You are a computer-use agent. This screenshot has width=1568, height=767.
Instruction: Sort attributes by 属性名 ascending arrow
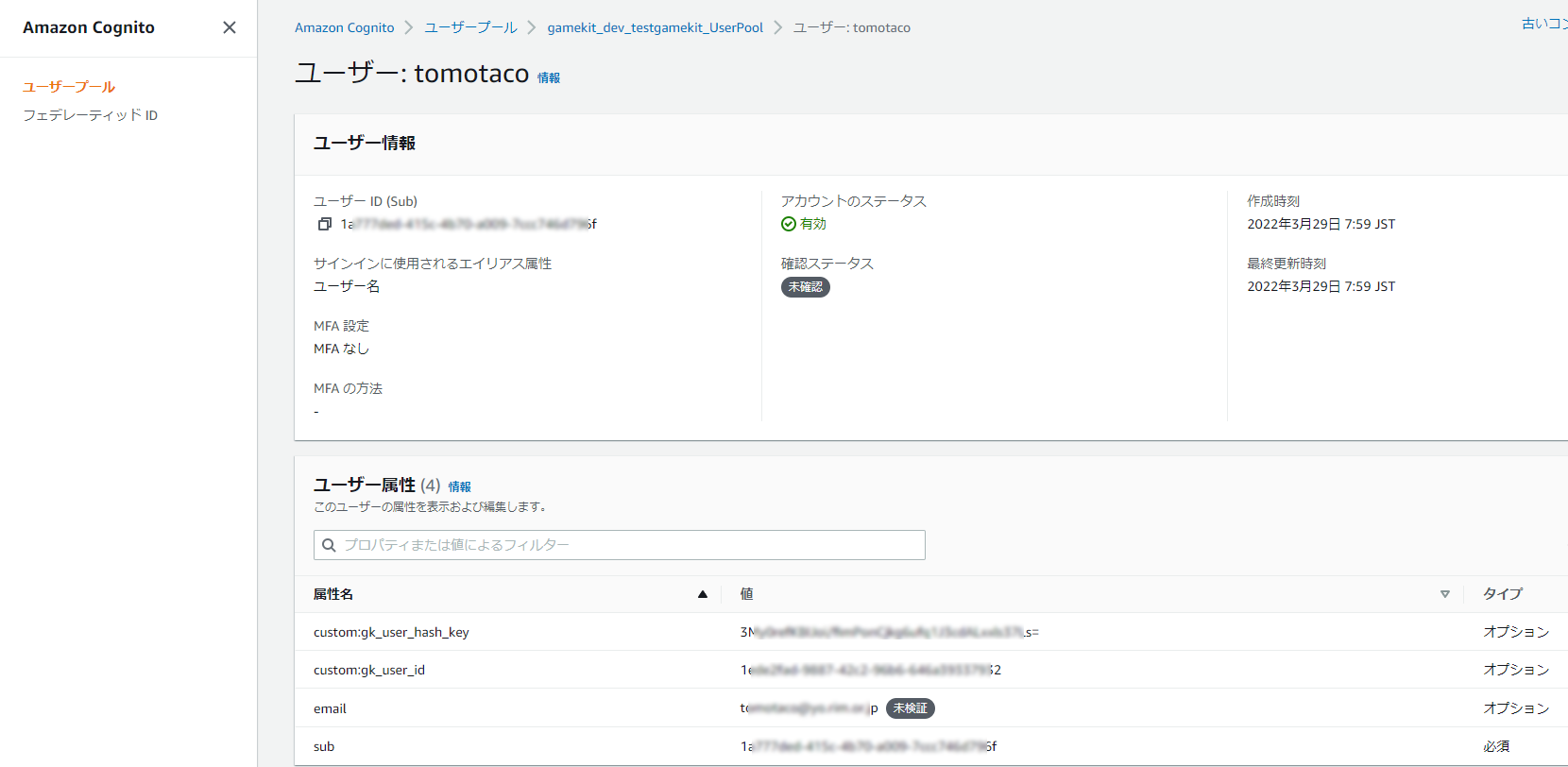703,594
